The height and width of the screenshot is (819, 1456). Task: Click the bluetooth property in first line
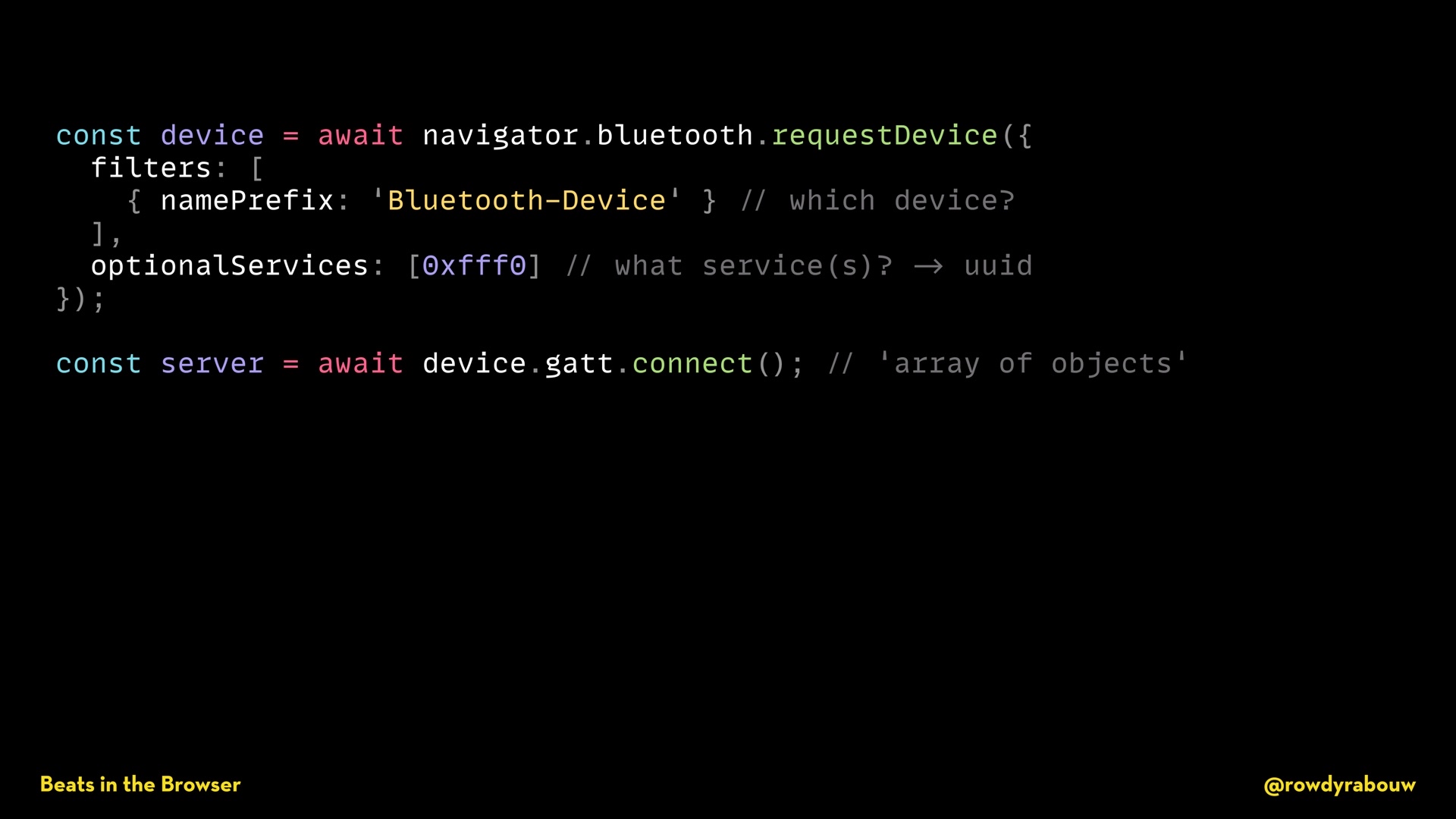(x=675, y=136)
